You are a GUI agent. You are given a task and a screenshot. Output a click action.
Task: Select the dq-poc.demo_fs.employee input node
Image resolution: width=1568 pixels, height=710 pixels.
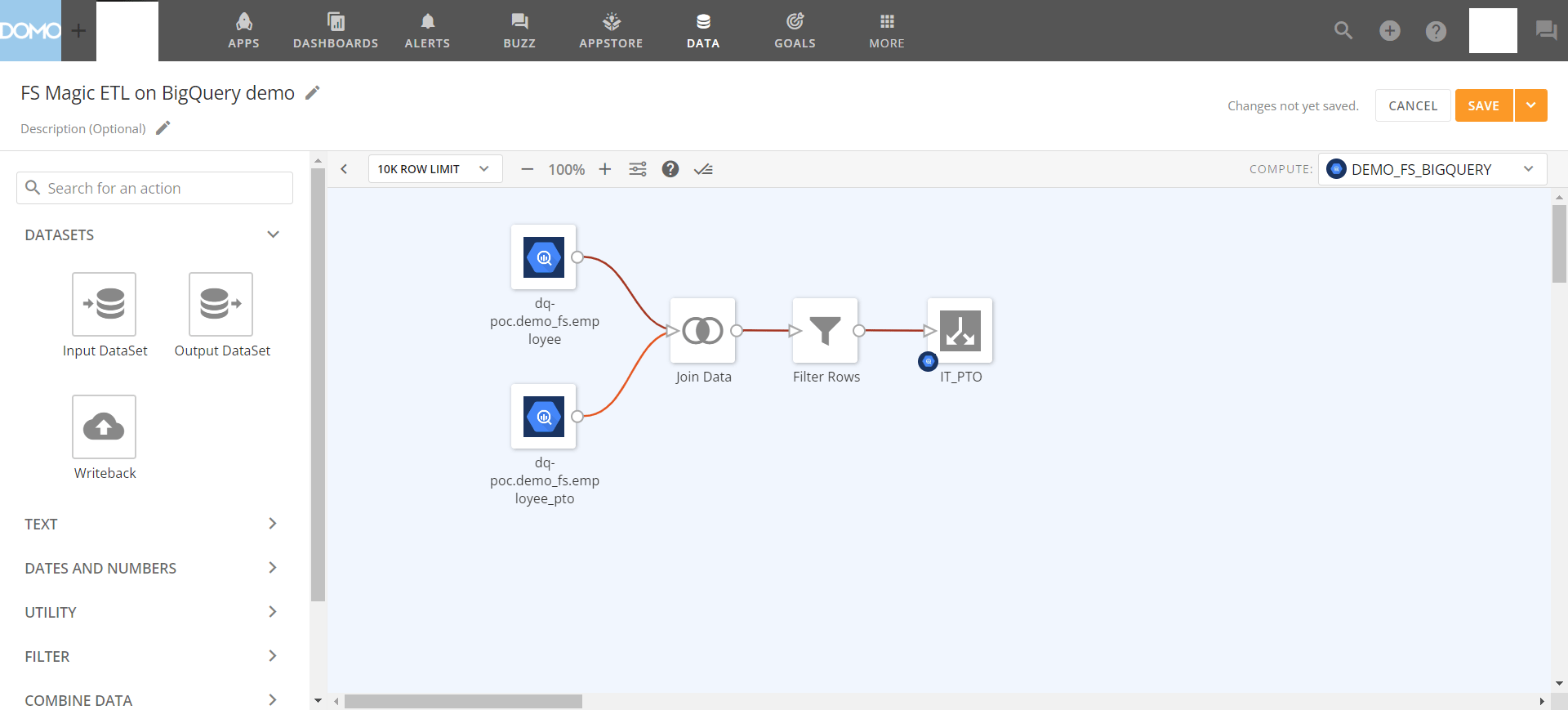(x=544, y=257)
